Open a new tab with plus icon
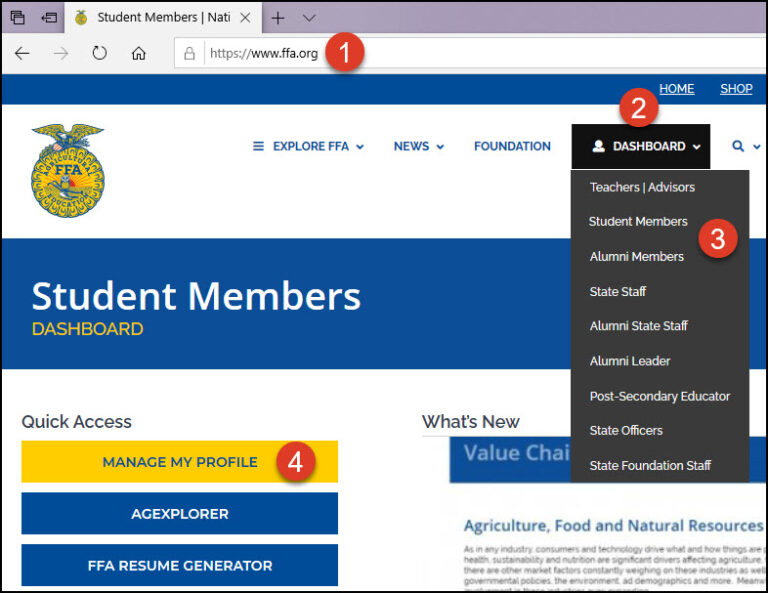This screenshot has width=768, height=593. click(x=278, y=18)
